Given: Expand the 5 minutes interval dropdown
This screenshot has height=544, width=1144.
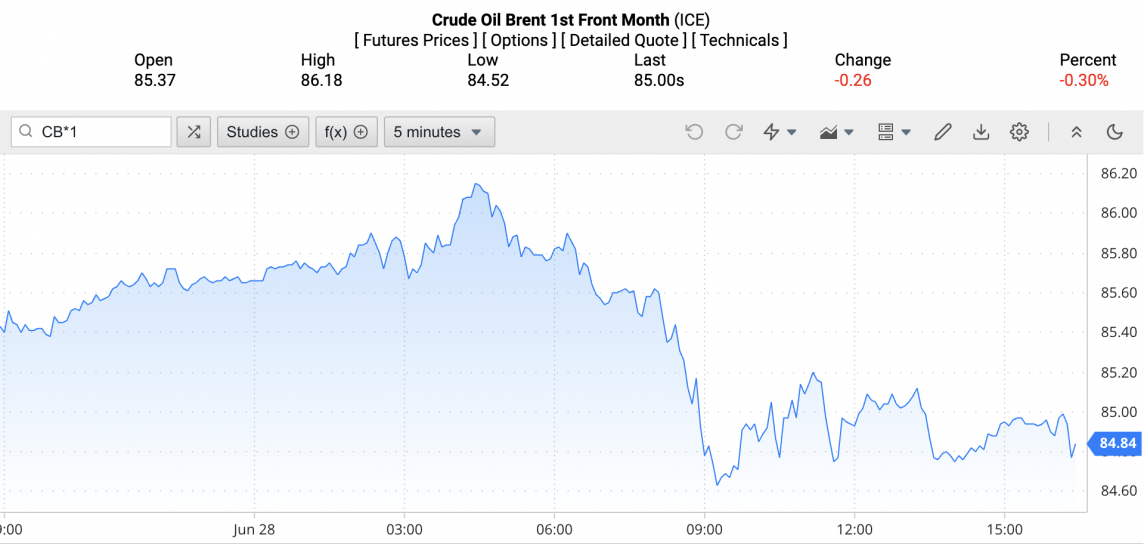Looking at the screenshot, I should [439, 132].
